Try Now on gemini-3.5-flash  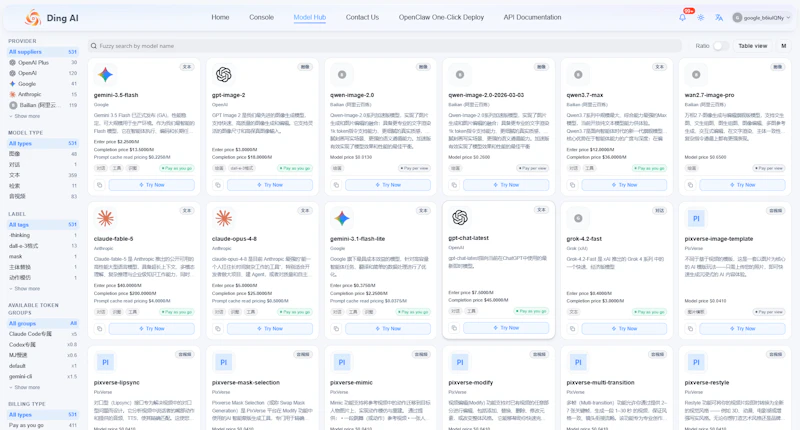coord(152,185)
